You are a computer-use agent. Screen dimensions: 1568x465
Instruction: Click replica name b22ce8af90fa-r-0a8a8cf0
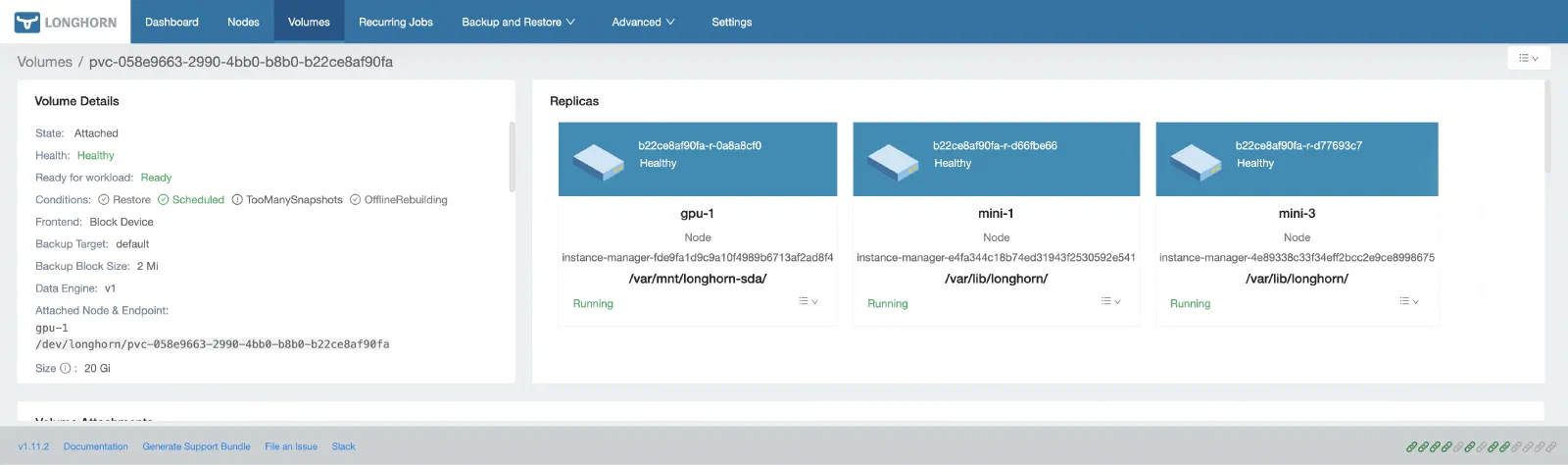click(700, 145)
